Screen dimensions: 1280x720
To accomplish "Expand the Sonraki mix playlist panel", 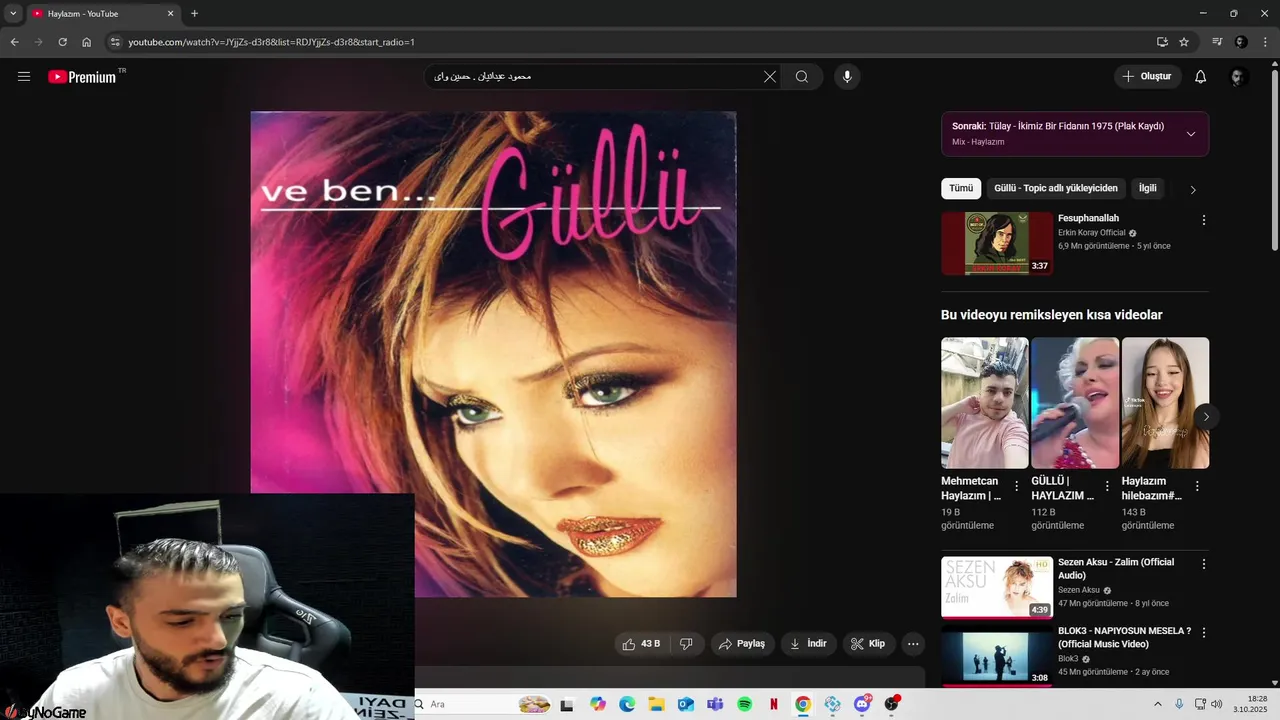I will tap(1191, 134).
